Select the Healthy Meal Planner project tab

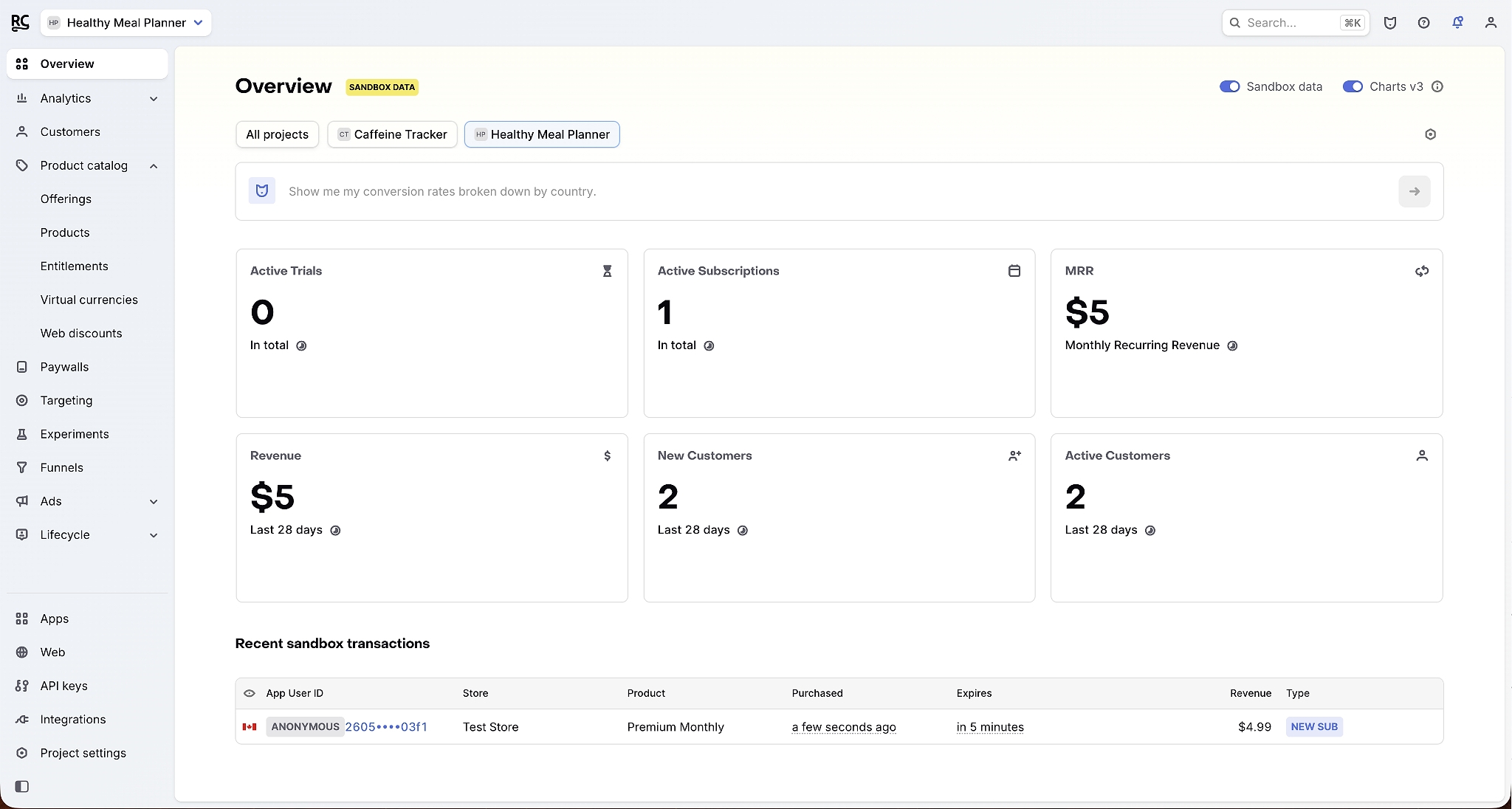click(542, 134)
